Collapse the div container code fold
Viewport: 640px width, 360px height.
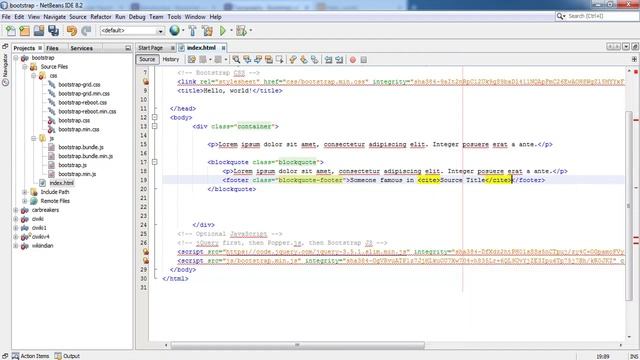click(x=155, y=127)
